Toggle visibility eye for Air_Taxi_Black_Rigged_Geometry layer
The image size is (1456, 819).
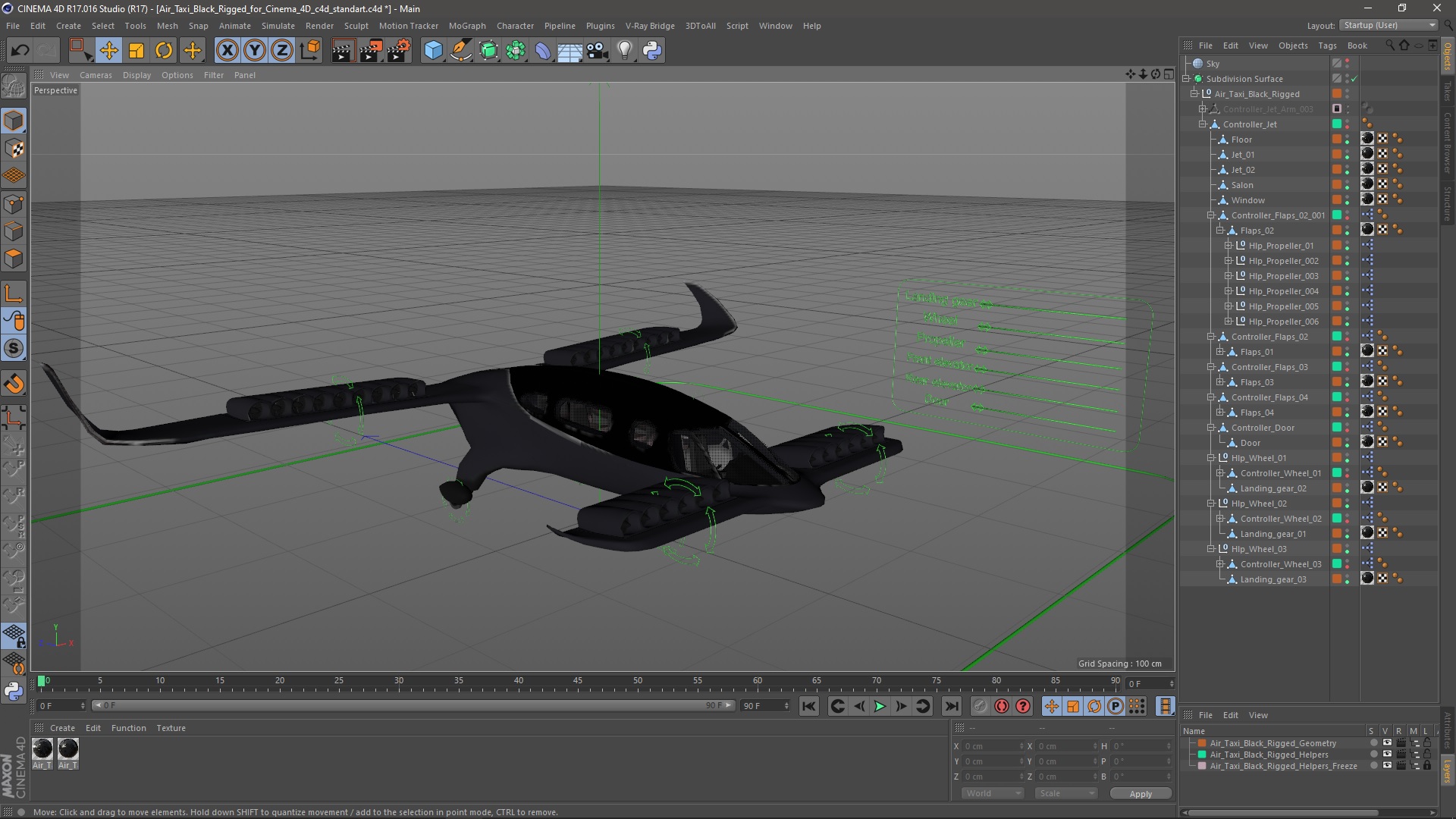(1387, 743)
